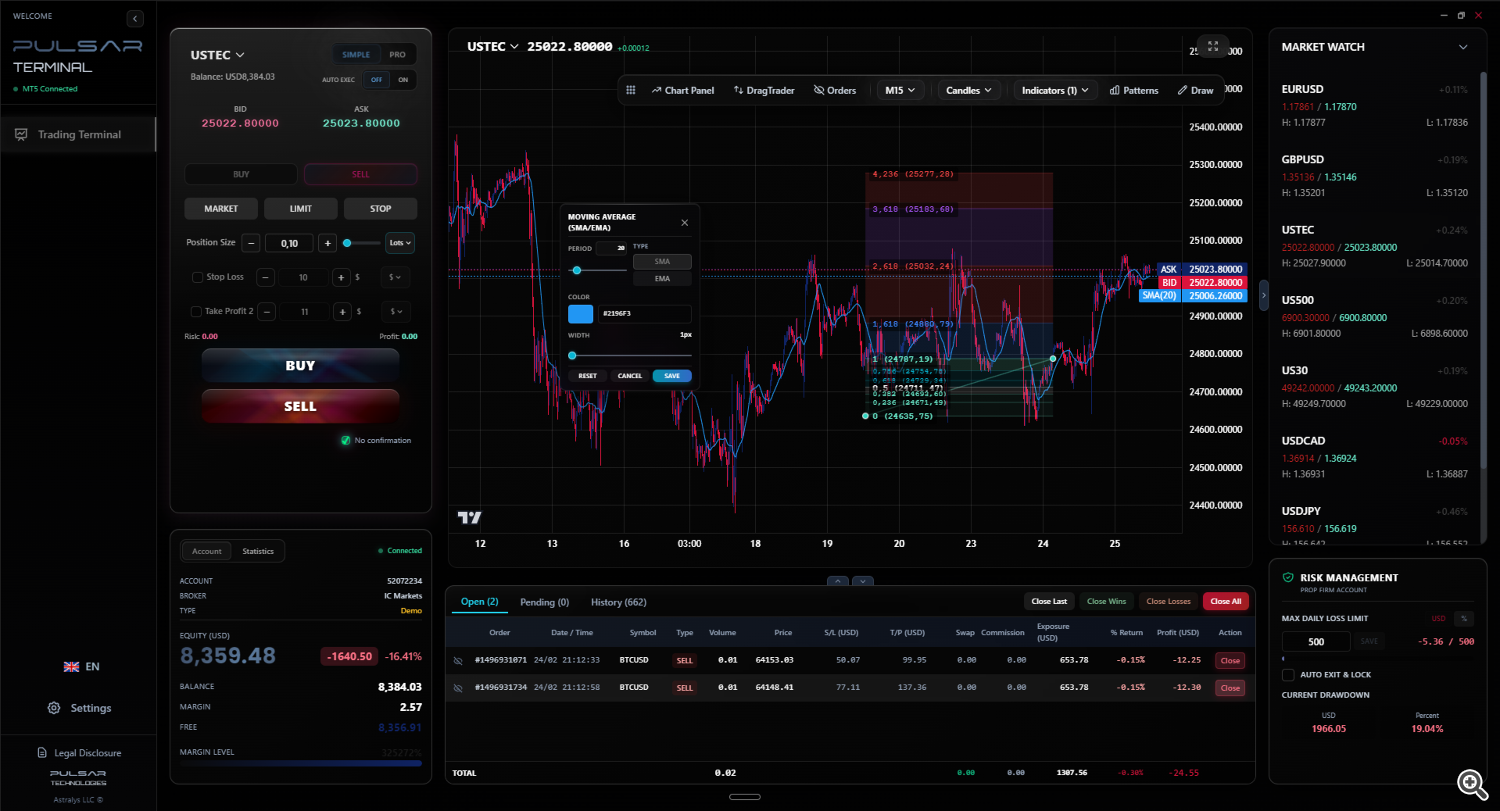Select the Draw tool
This screenshot has height=811, width=1500.
coord(1195,90)
